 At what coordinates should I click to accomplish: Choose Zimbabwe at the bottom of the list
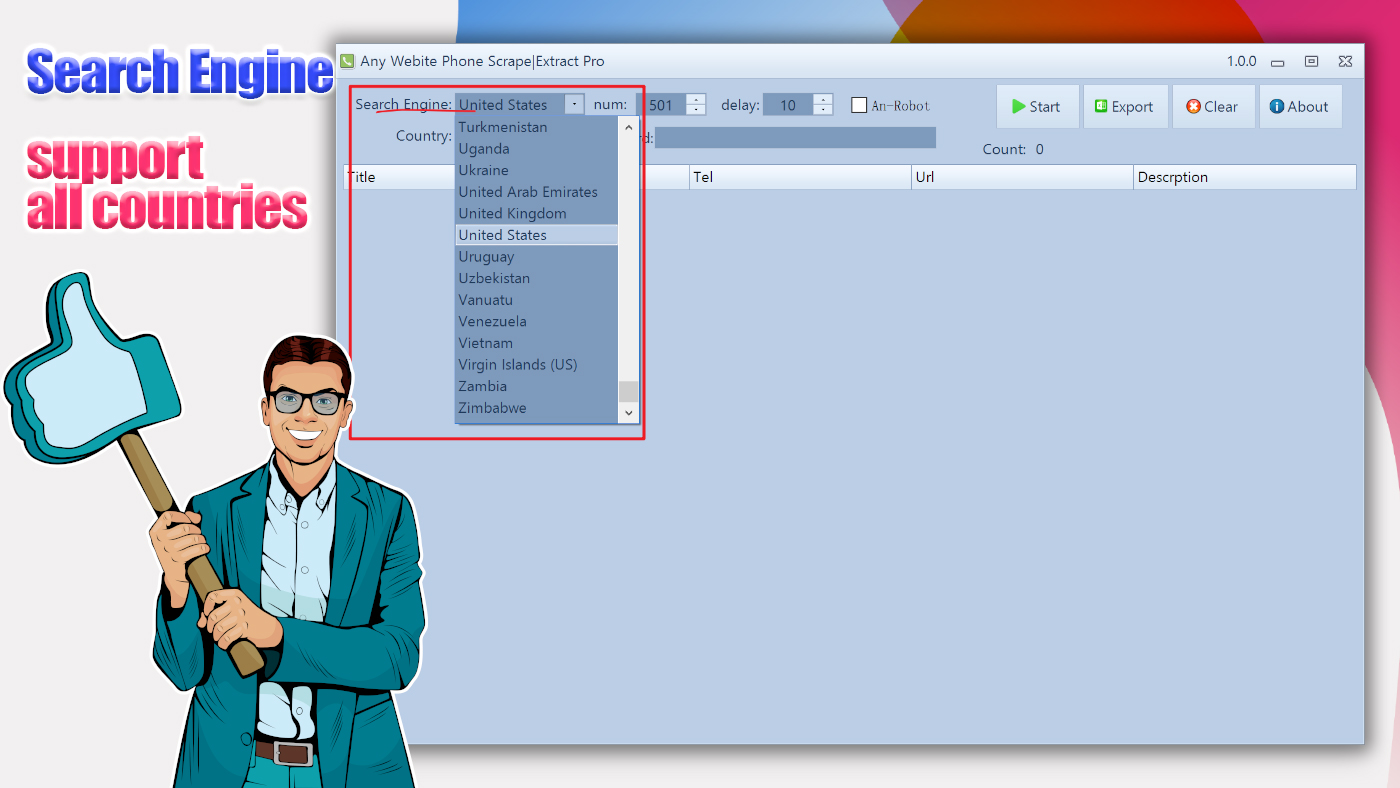click(x=492, y=408)
